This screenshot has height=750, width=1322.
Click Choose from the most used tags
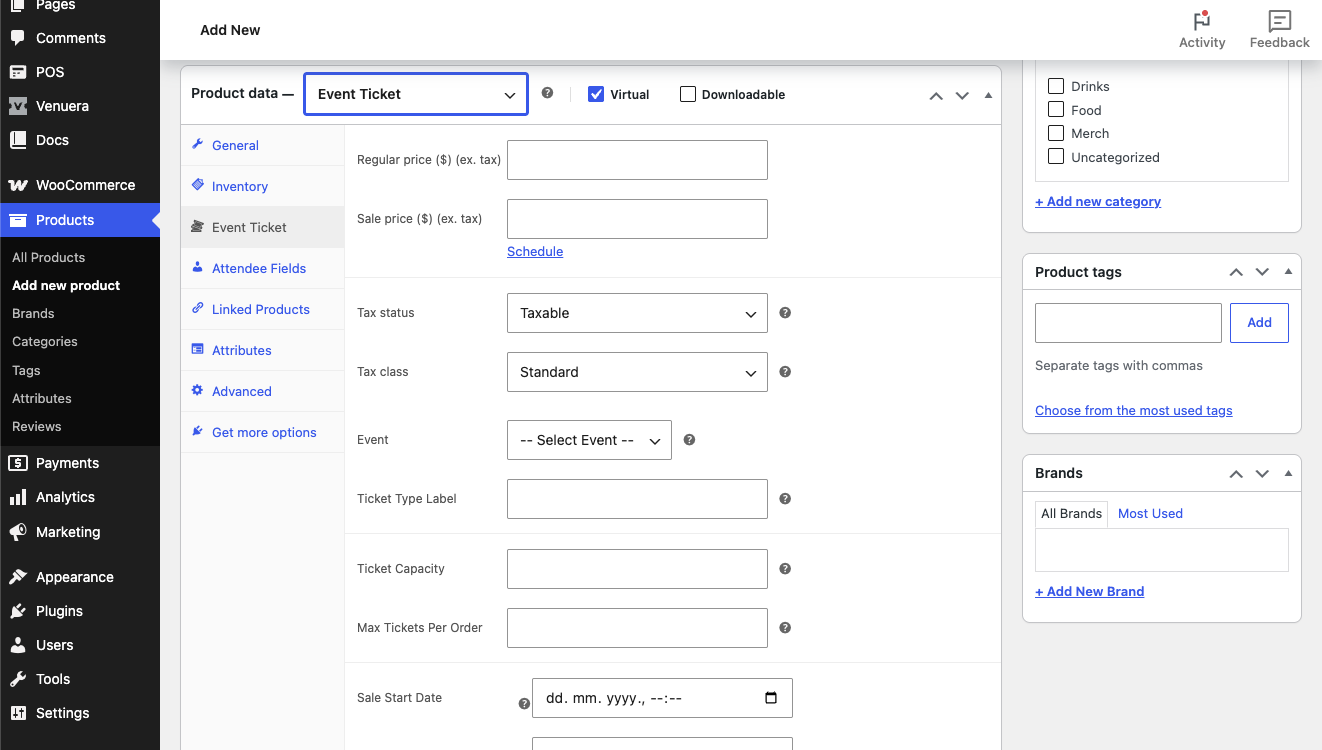pos(1134,410)
